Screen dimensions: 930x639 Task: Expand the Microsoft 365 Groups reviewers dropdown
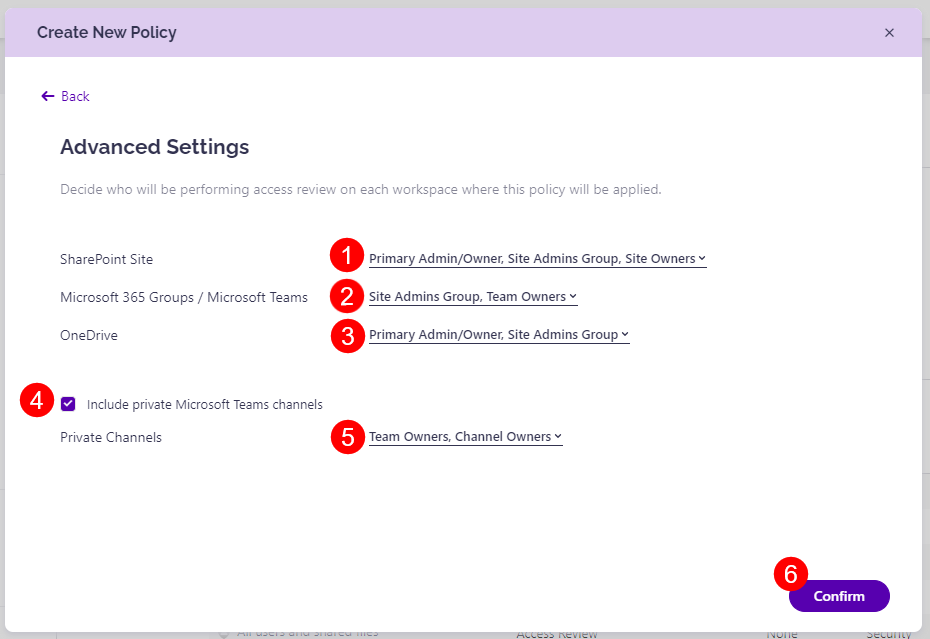pos(472,296)
